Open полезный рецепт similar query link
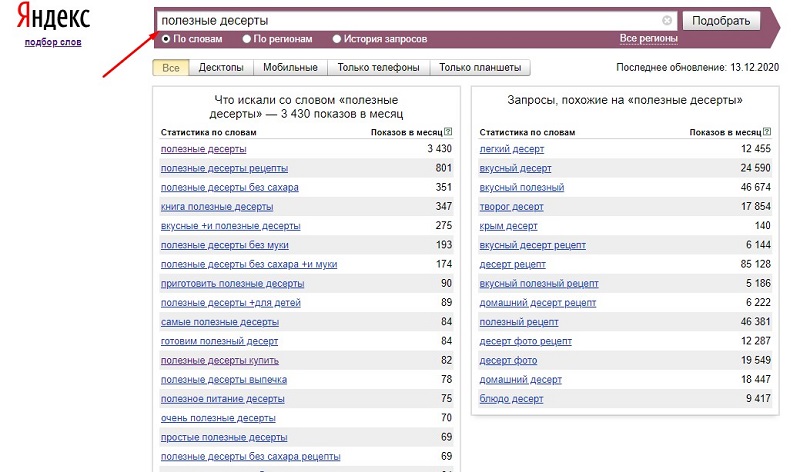Image resolution: width=800 pixels, height=472 pixels. 519,322
